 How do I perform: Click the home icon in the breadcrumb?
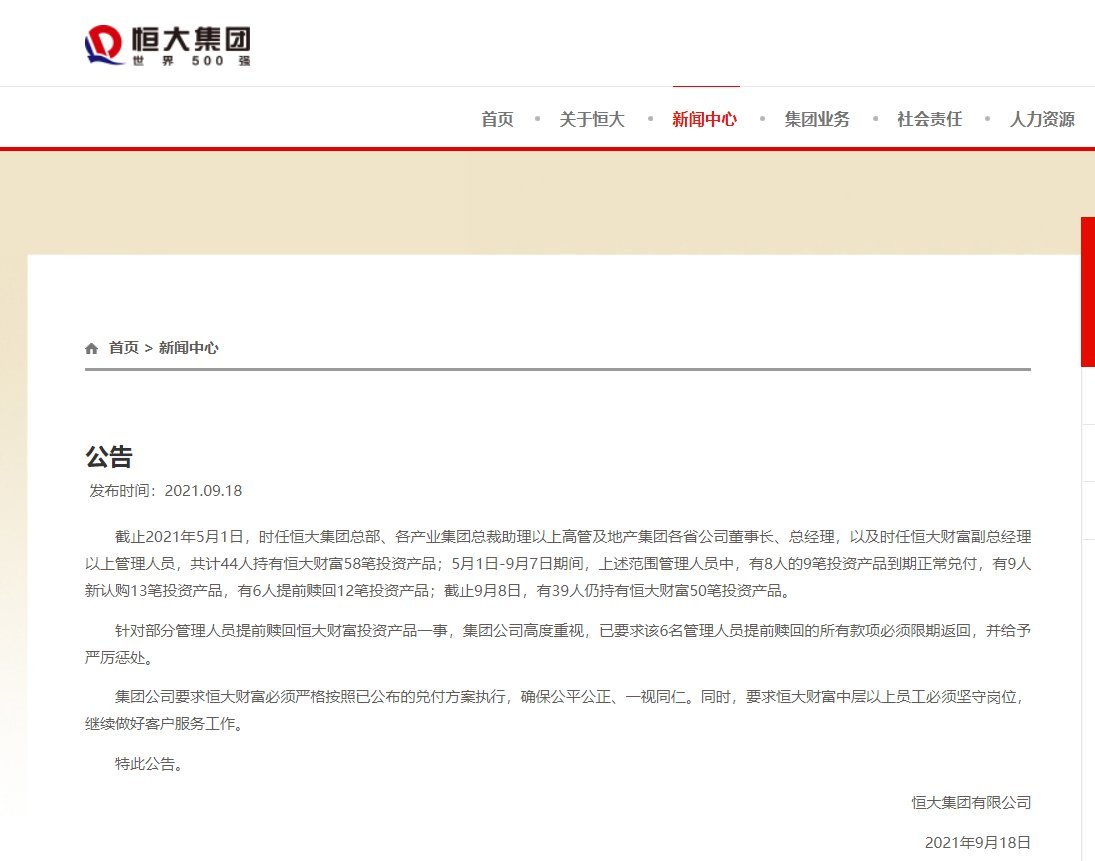click(91, 348)
